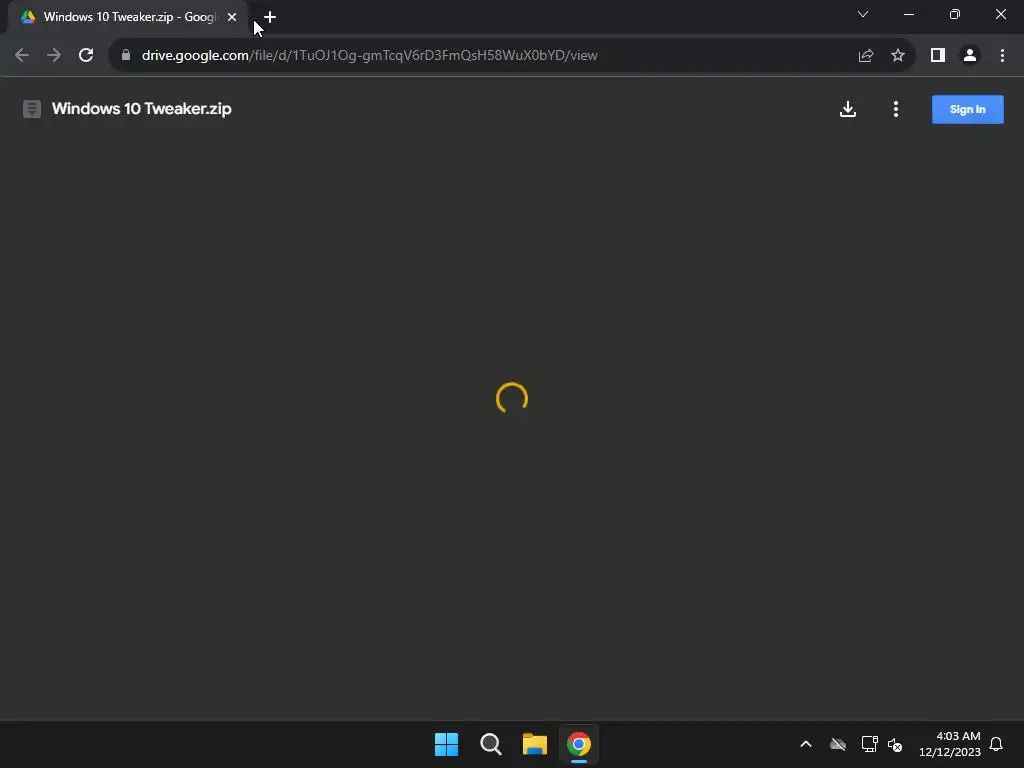The height and width of the screenshot is (768, 1024).
Task: Open clock showing 4:03 AM
Action: click(950, 744)
